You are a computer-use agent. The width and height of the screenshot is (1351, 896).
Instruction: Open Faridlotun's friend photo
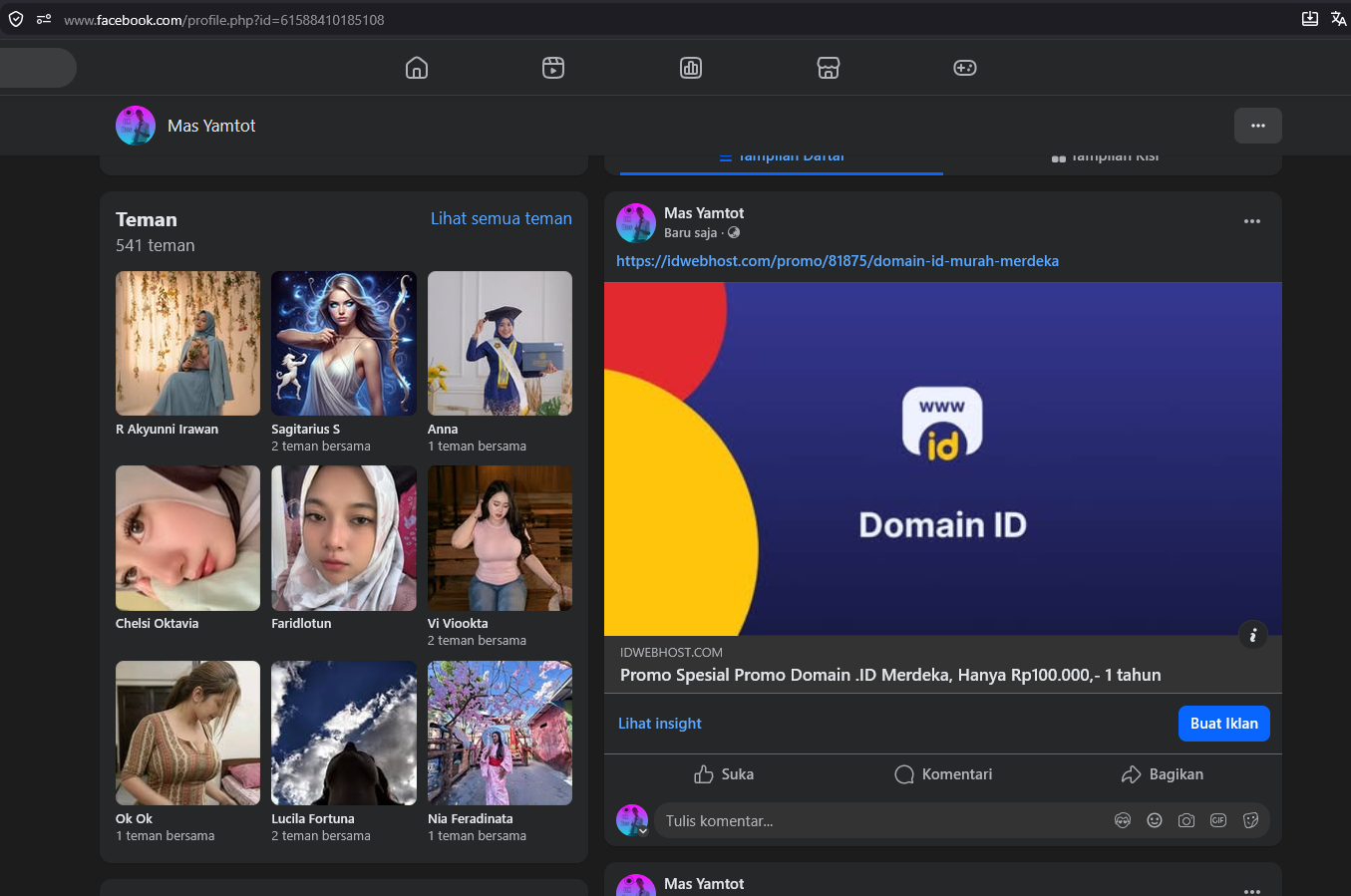point(344,538)
